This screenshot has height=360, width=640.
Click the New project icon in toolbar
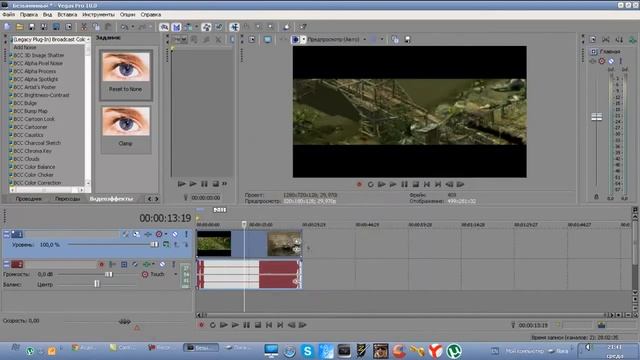click(7, 27)
